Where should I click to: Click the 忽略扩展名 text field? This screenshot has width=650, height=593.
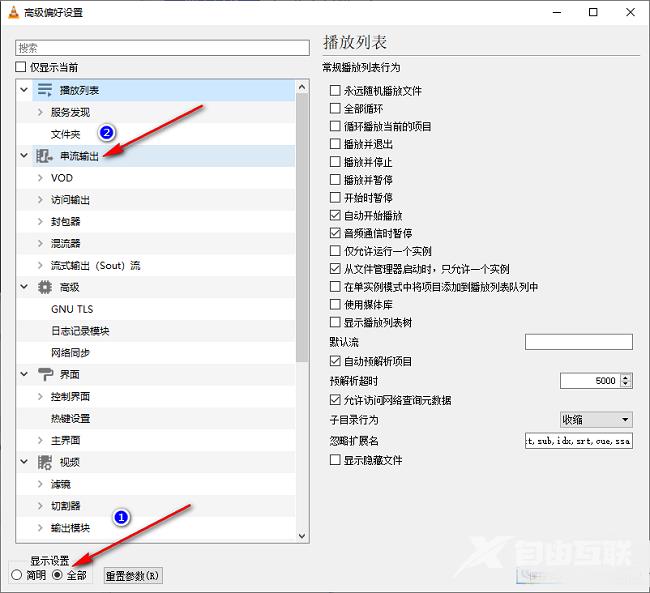tap(579, 441)
